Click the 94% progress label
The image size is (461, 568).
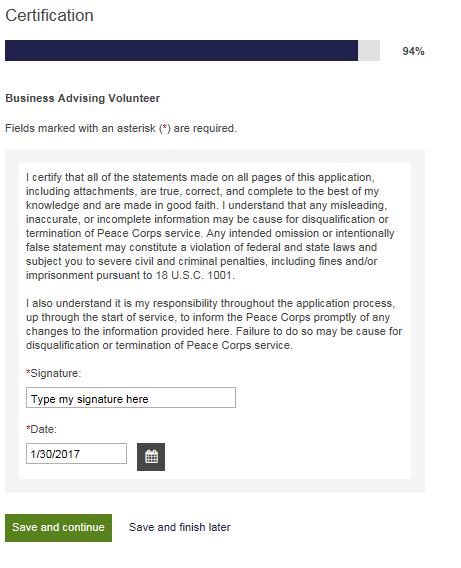[413, 51]
